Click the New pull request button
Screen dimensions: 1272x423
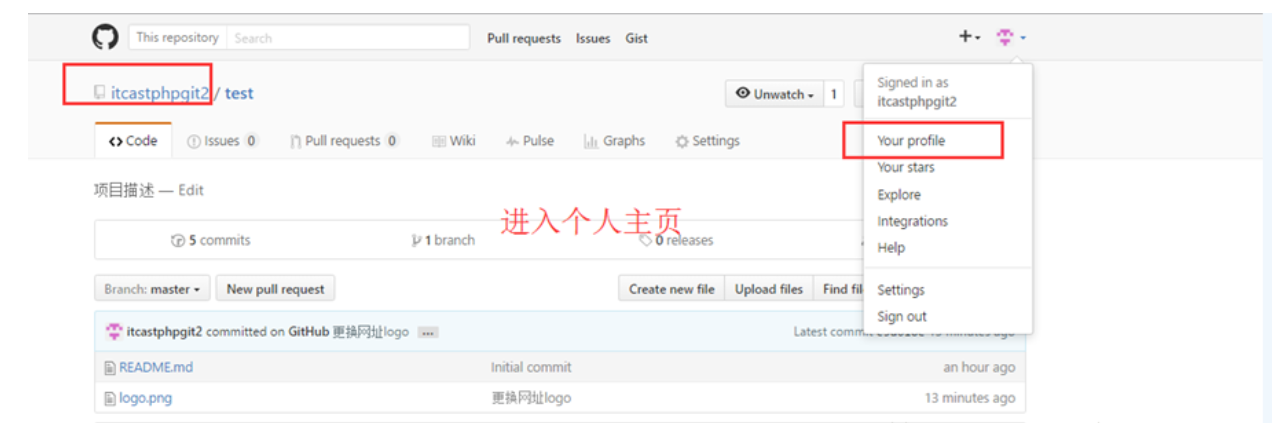tap(275, 289)
